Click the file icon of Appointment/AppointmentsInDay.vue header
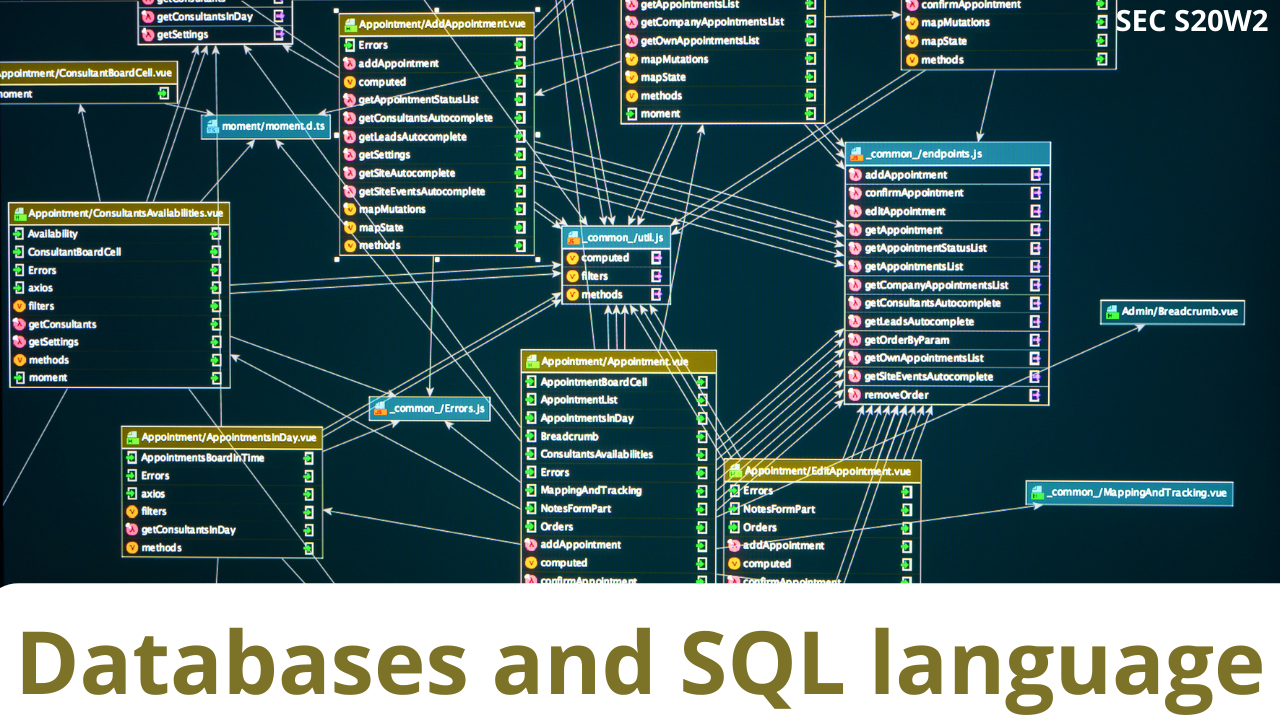Viewport: 1280px width, 720px height. [131, 437]
